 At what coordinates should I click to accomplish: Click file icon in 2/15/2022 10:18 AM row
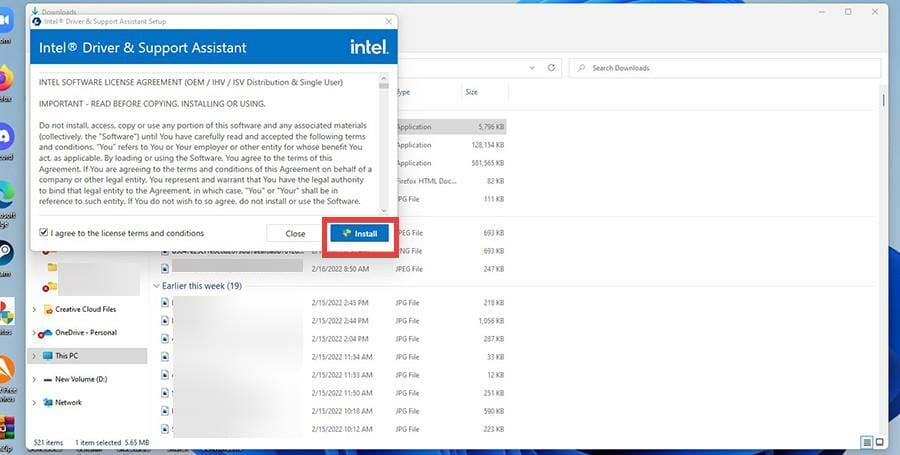tap(165, 411)
